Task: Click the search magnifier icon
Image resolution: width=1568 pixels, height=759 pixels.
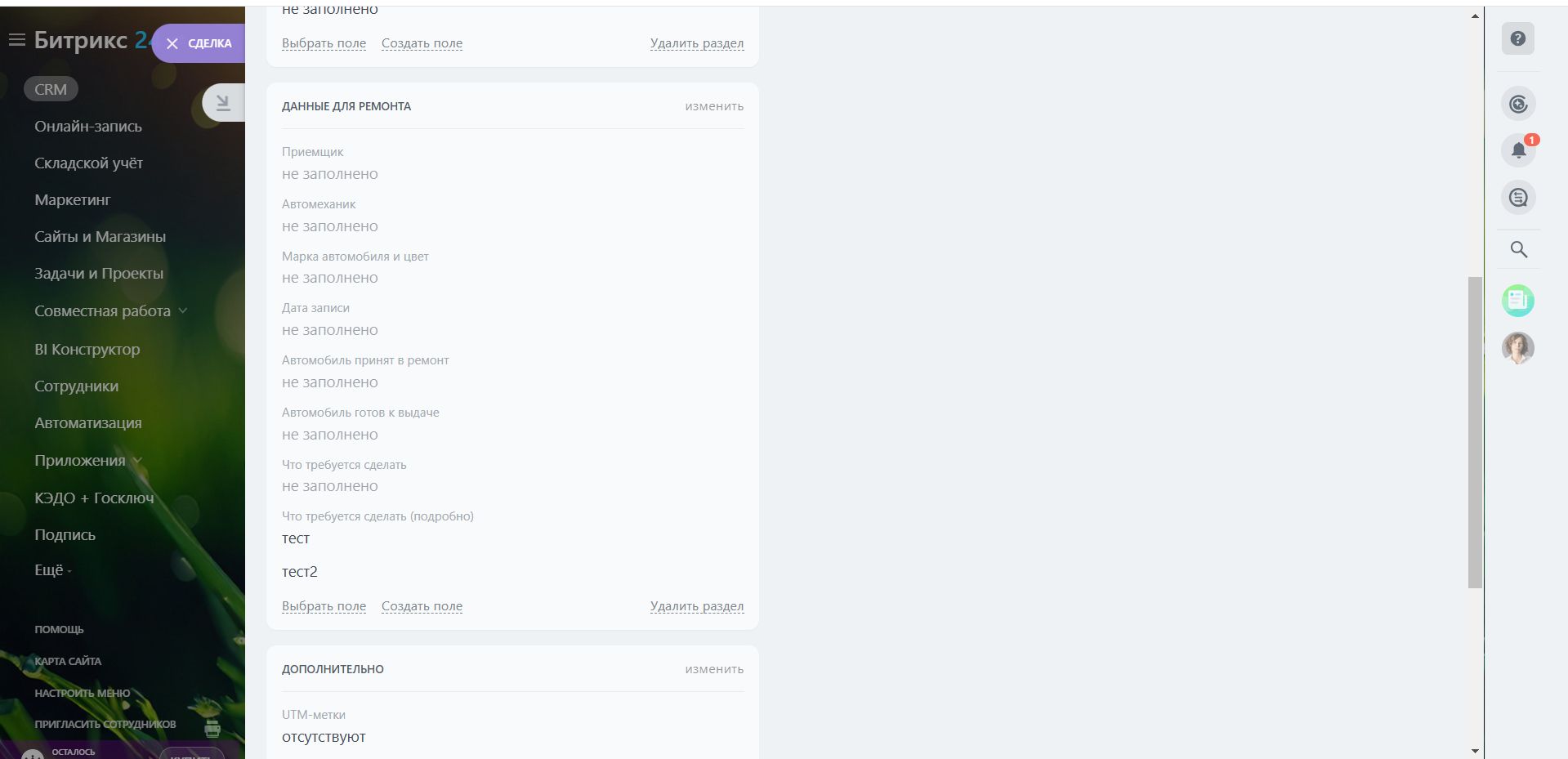Action: [x=1518, y=250]
